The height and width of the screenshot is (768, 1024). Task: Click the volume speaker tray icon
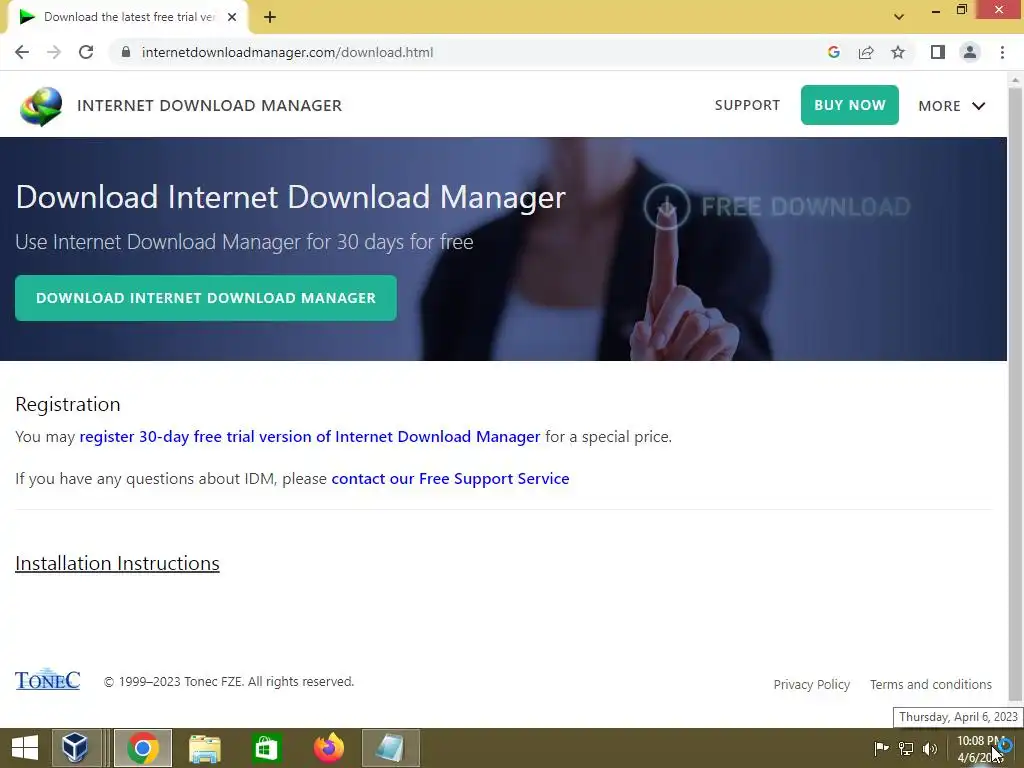point(929,748)
